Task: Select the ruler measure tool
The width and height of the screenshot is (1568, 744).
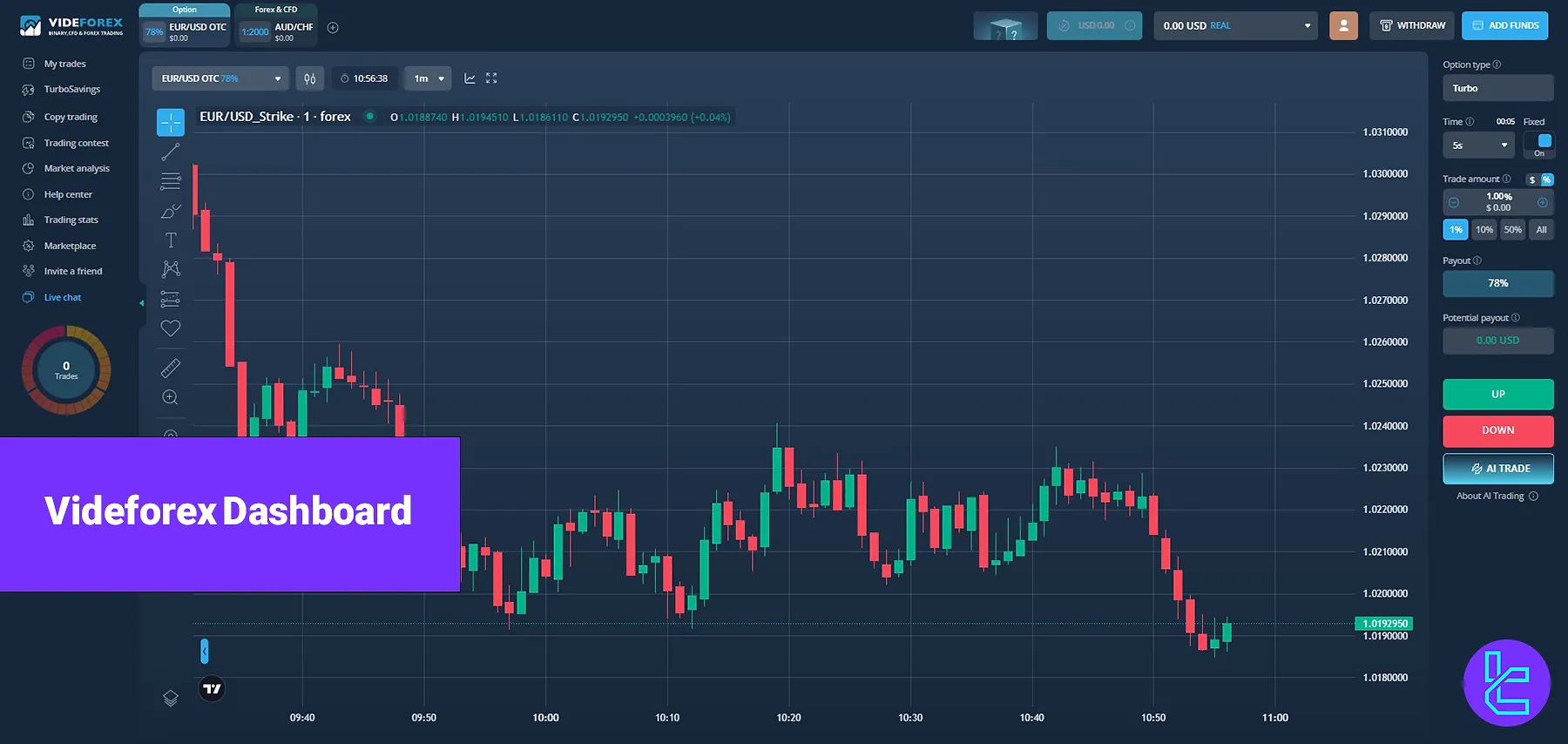Action: pyautogui.click(x=171, y=368)
